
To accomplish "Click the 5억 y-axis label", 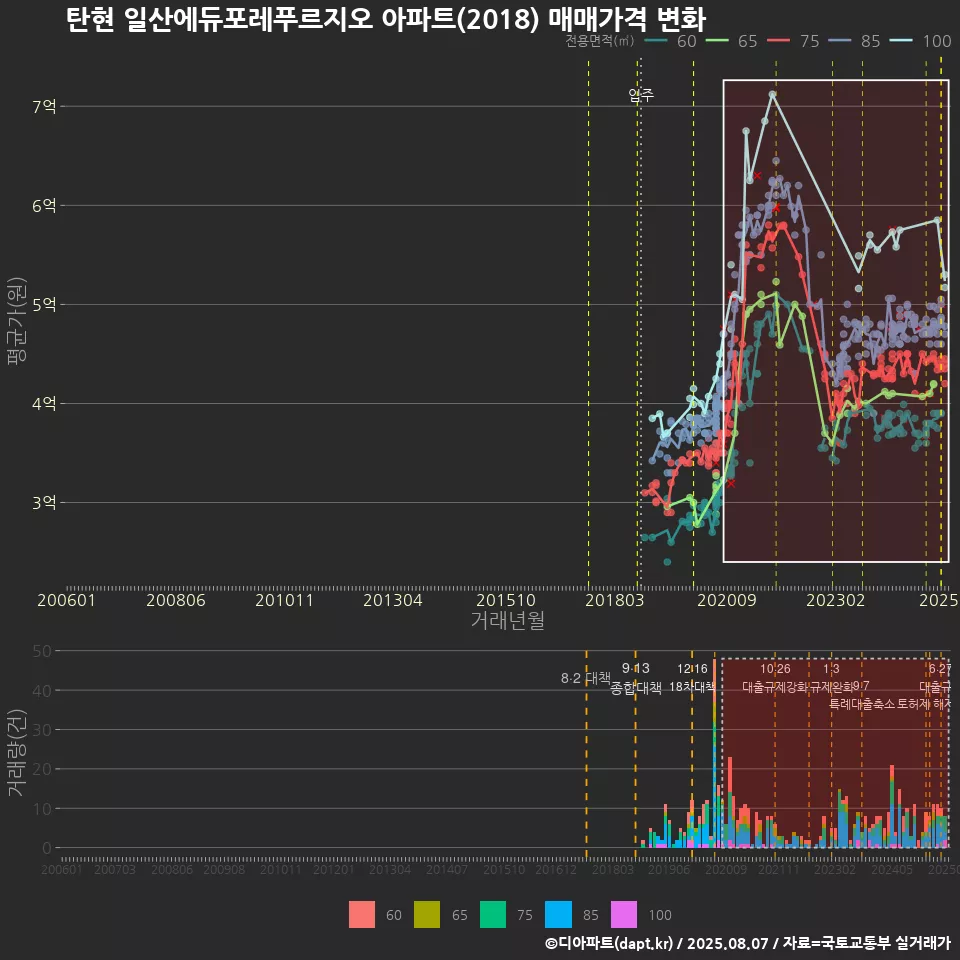I will (x=44, y=304).
